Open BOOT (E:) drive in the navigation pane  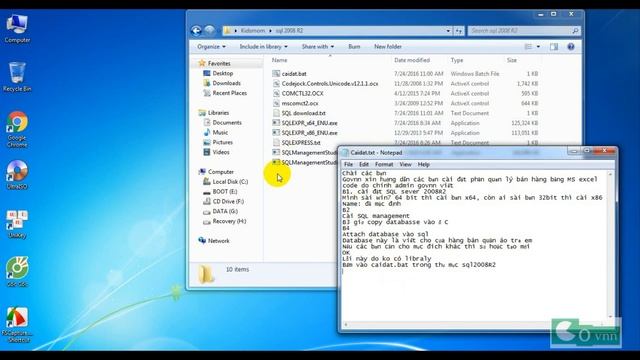[x=224, y=191]
